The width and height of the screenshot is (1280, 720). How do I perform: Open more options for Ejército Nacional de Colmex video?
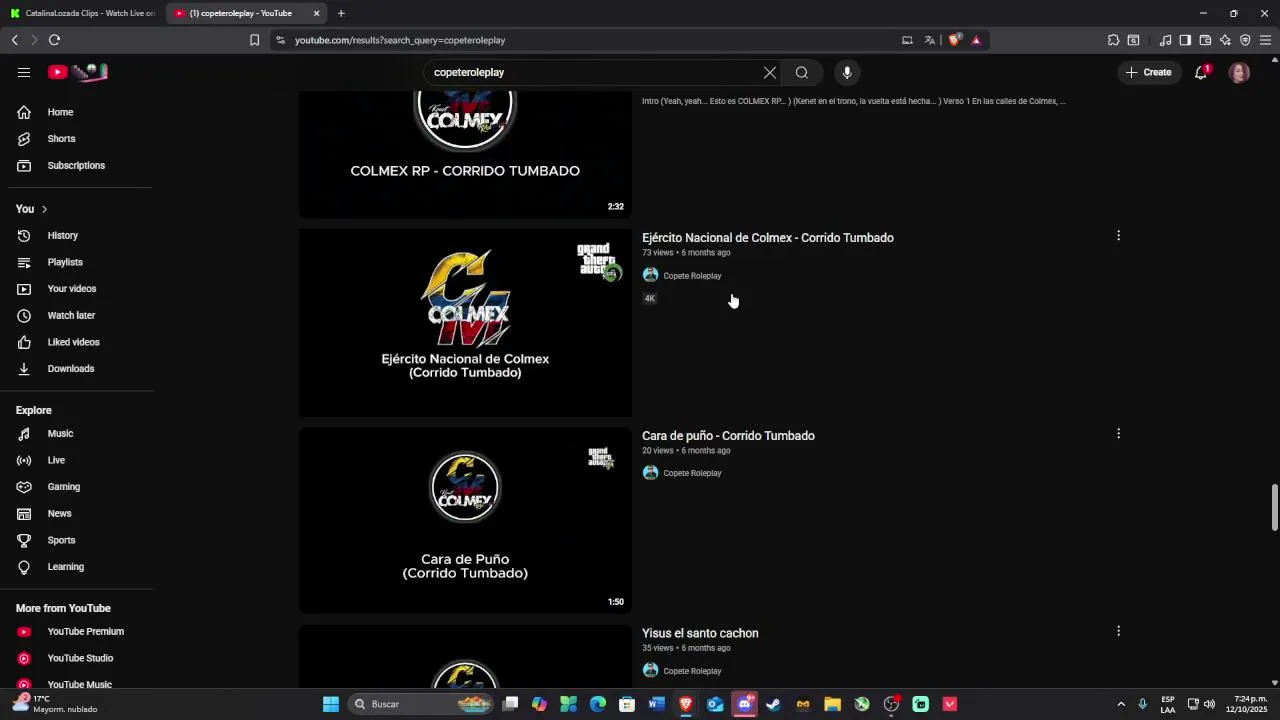click(x=1118, y=236)
